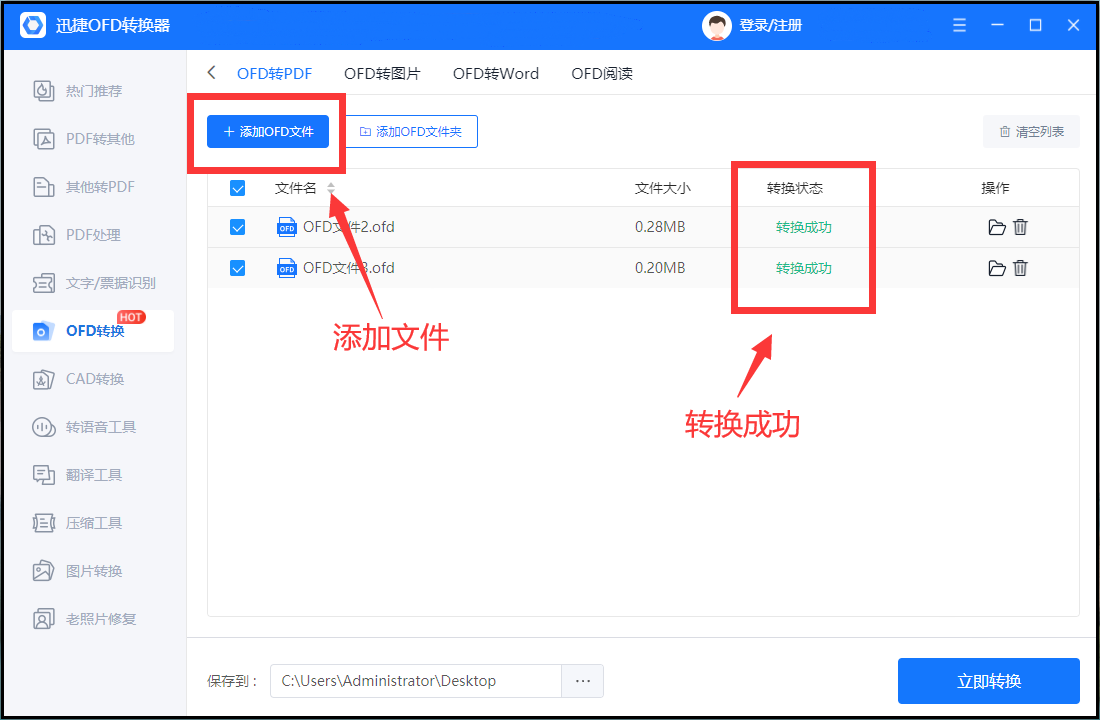Click the 老照片修复 sidebar icon
Screen dimensions: 1100x720
coord(43,619)
